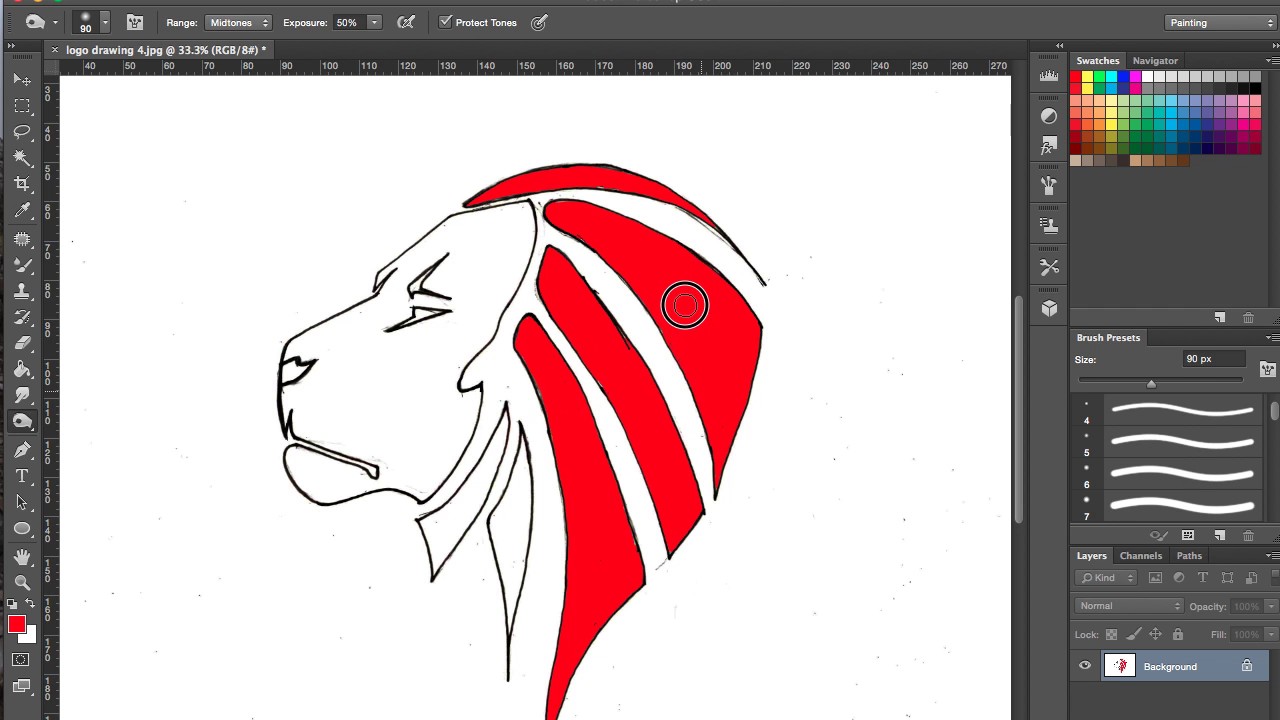Screen dimensions: 1280x720
Task: Open the 3D panel cube icon
Action: (x=1049, y=308)
